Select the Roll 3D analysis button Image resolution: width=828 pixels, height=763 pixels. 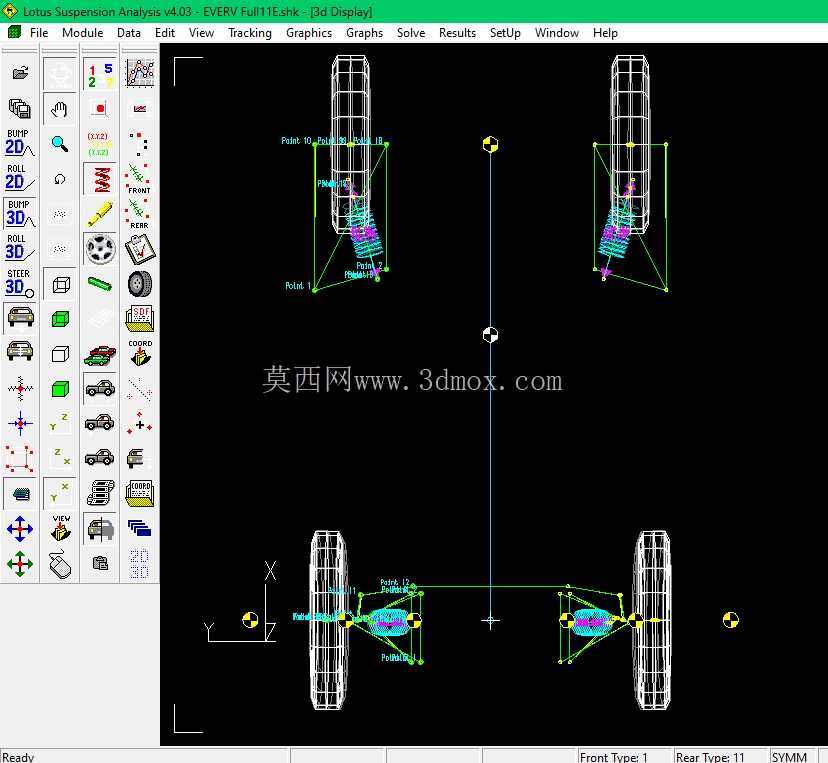pyautogui.click(x=20, y=248)
